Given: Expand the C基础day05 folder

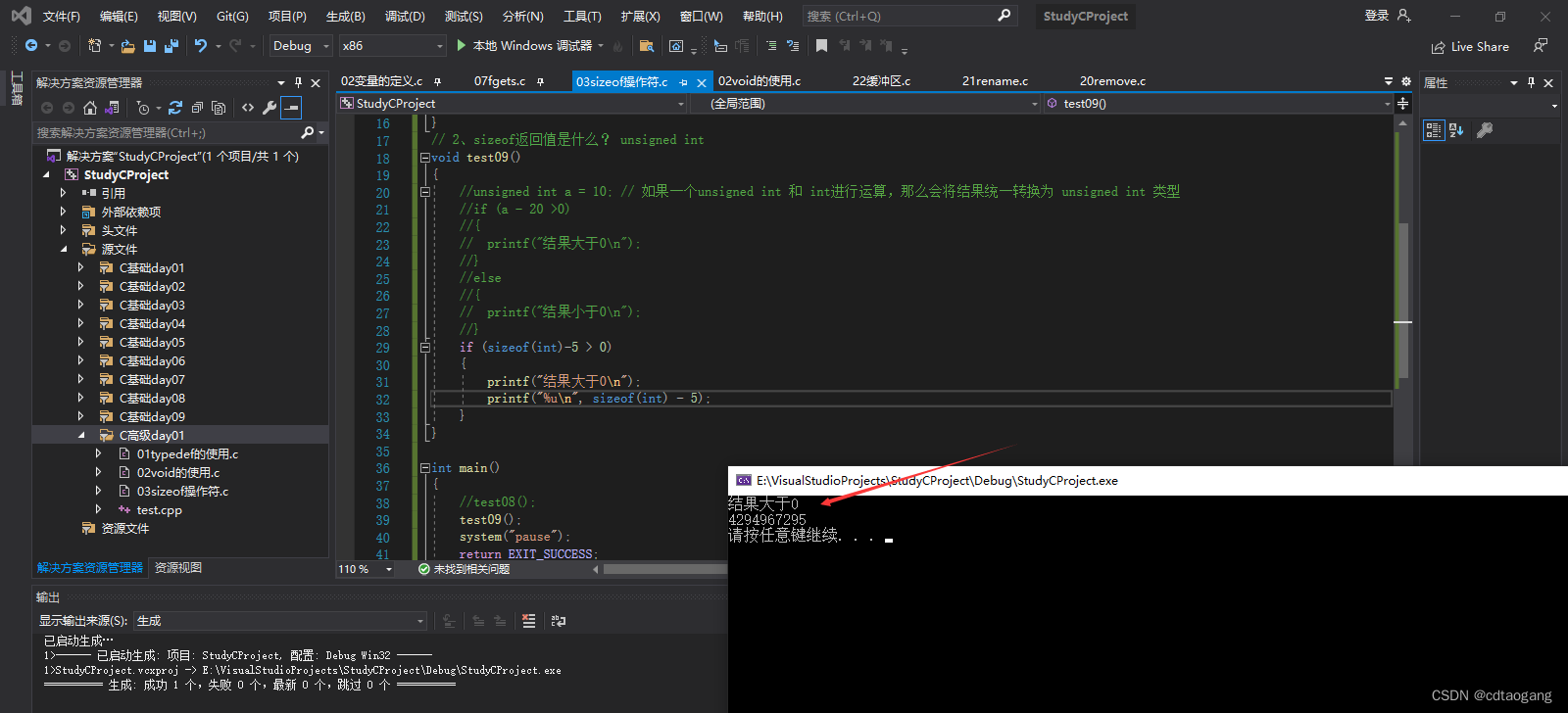Looking at the screenshot, I should 80,343.
